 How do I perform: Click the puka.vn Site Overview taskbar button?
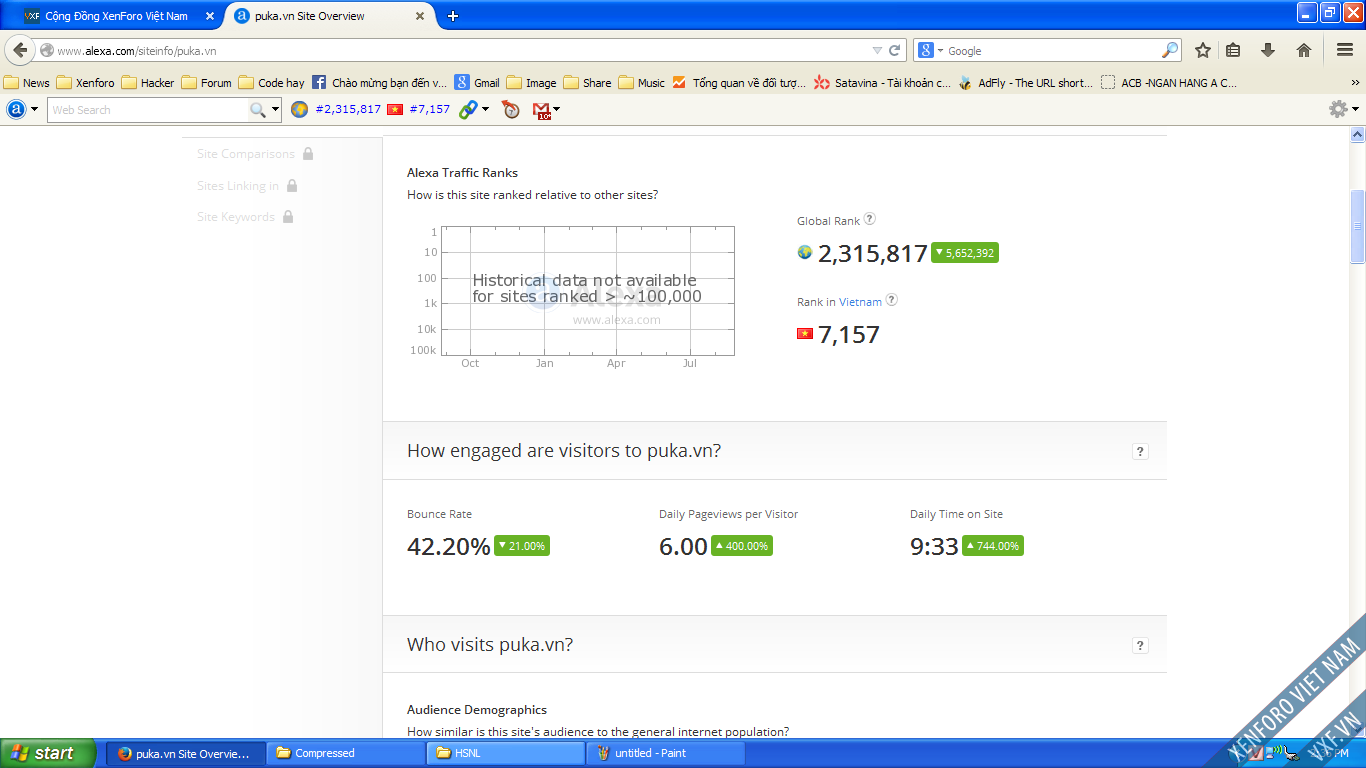tap(186, 753)
